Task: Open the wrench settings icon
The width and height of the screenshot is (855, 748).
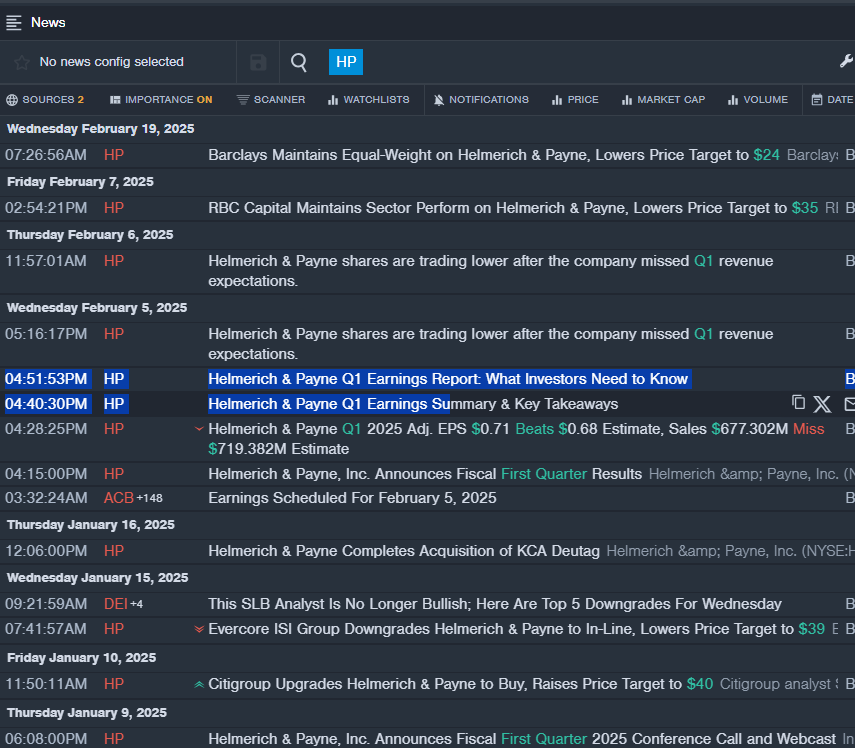Action: pyautogui.click(x=847, y=61)
